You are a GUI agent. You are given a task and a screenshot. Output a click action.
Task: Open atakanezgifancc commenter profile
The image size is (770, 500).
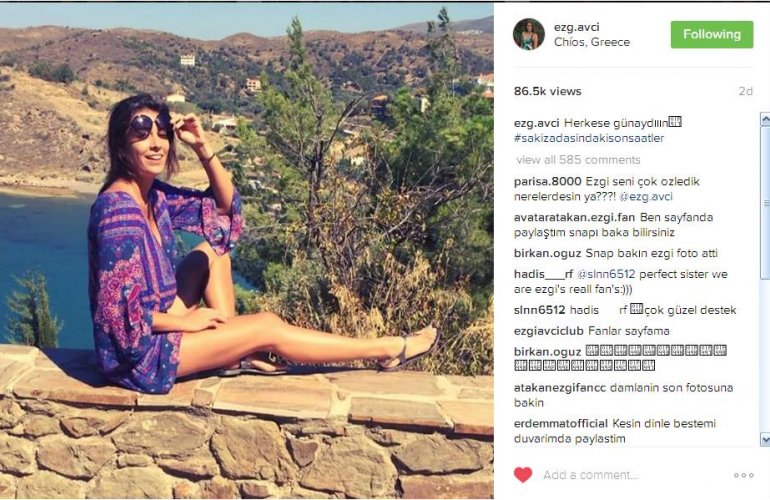559,388
